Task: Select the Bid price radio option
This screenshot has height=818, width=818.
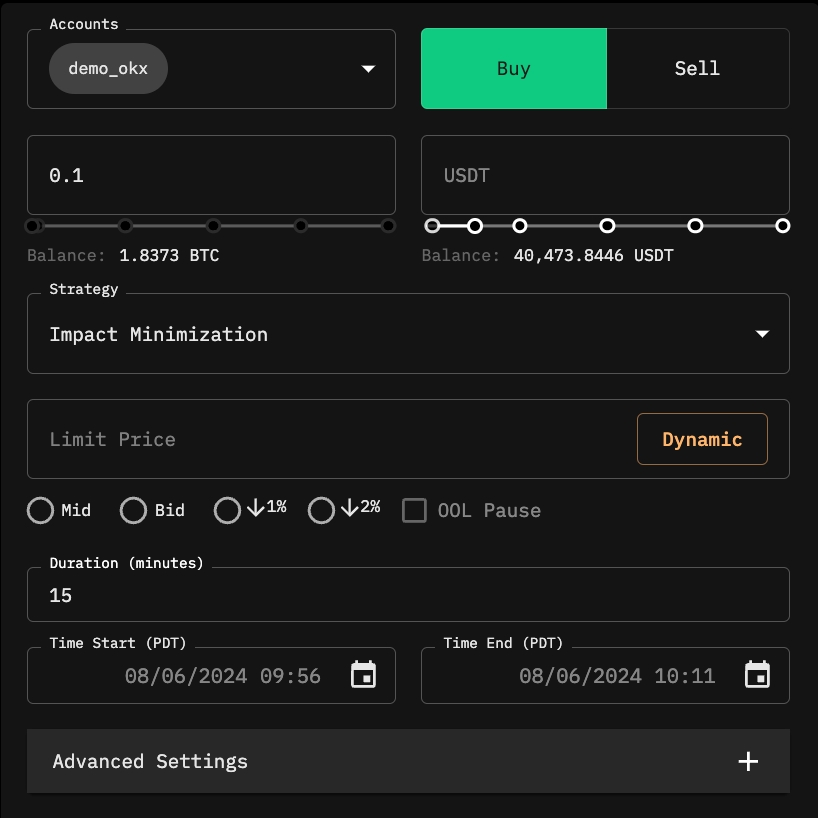Action: tap(133, 510)
